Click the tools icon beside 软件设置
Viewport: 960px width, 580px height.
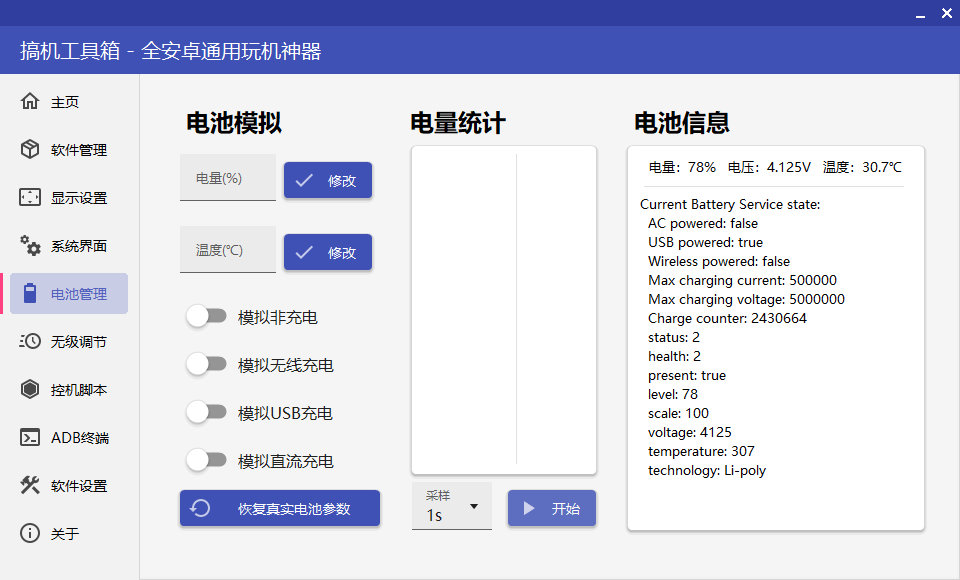click(x=29, y=485)
